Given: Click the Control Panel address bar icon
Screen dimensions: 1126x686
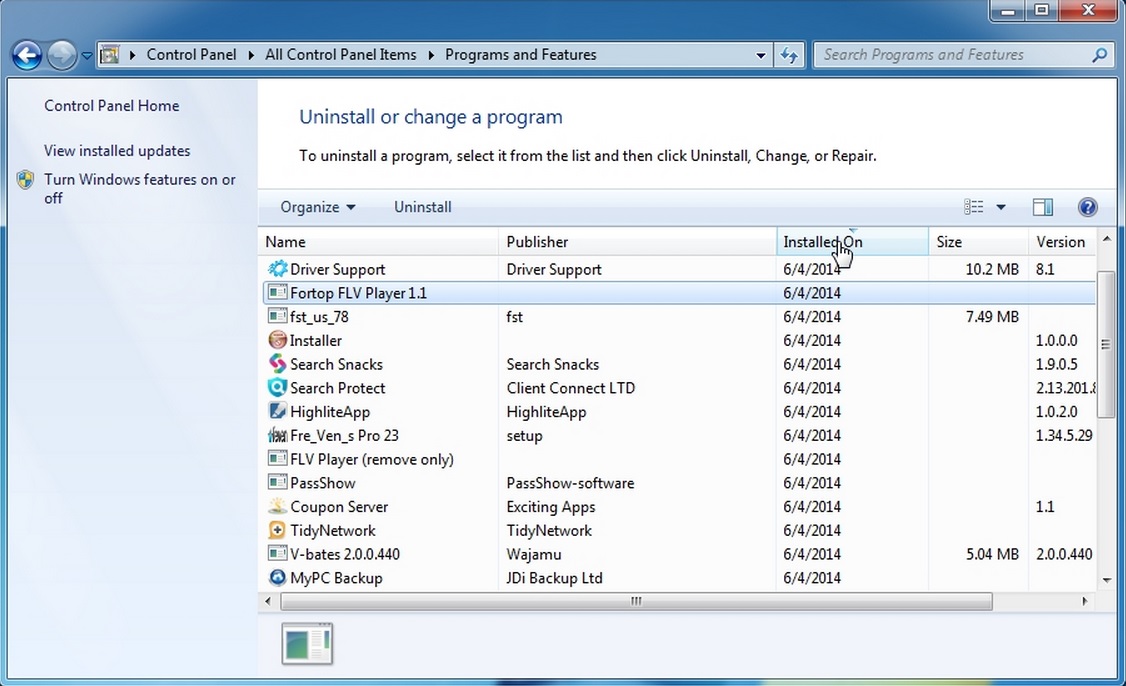Looking at the screenshot, I should [x=110, y=55].
